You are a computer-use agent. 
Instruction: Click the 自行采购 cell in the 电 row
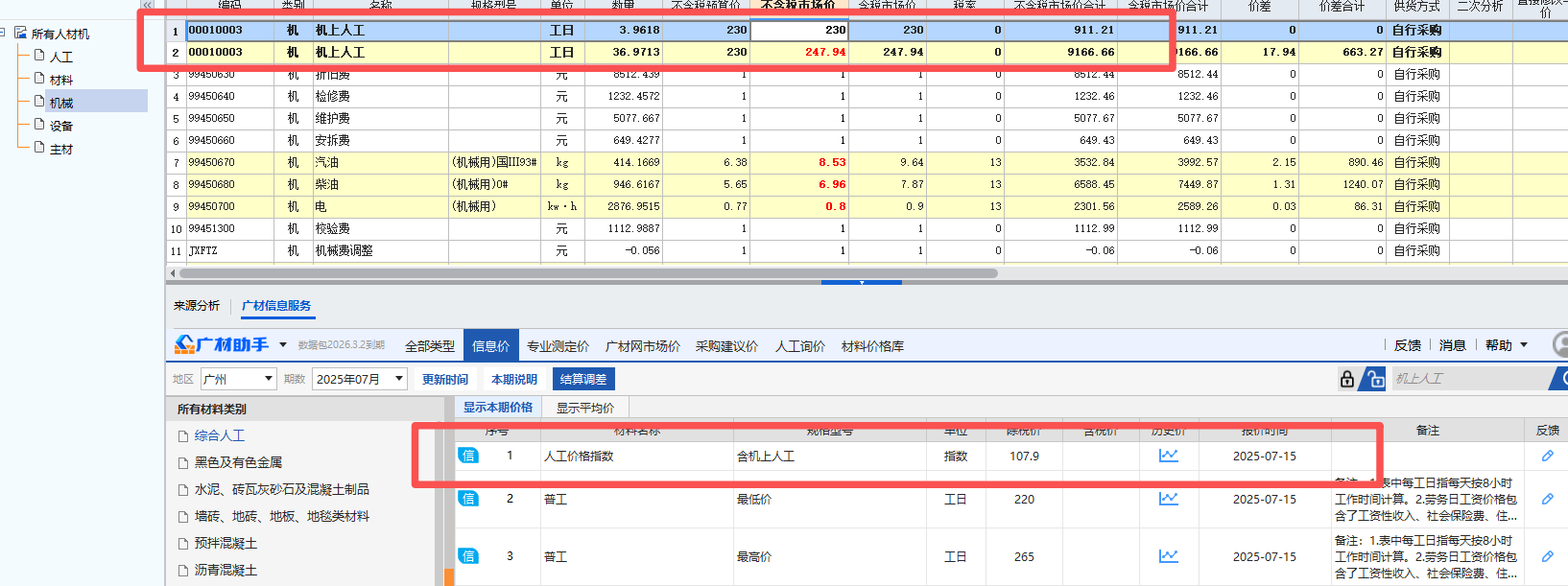pos(1416,206)
